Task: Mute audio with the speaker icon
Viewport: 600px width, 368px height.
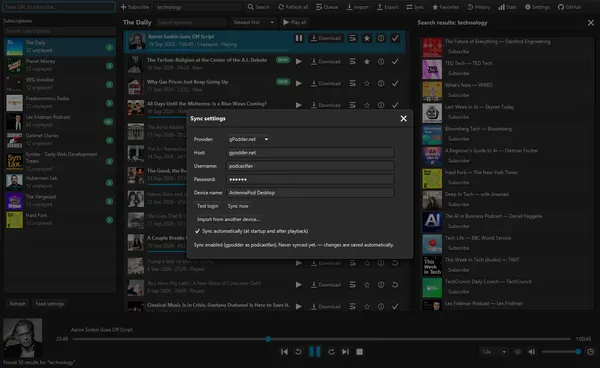Action: click(532, 352)
